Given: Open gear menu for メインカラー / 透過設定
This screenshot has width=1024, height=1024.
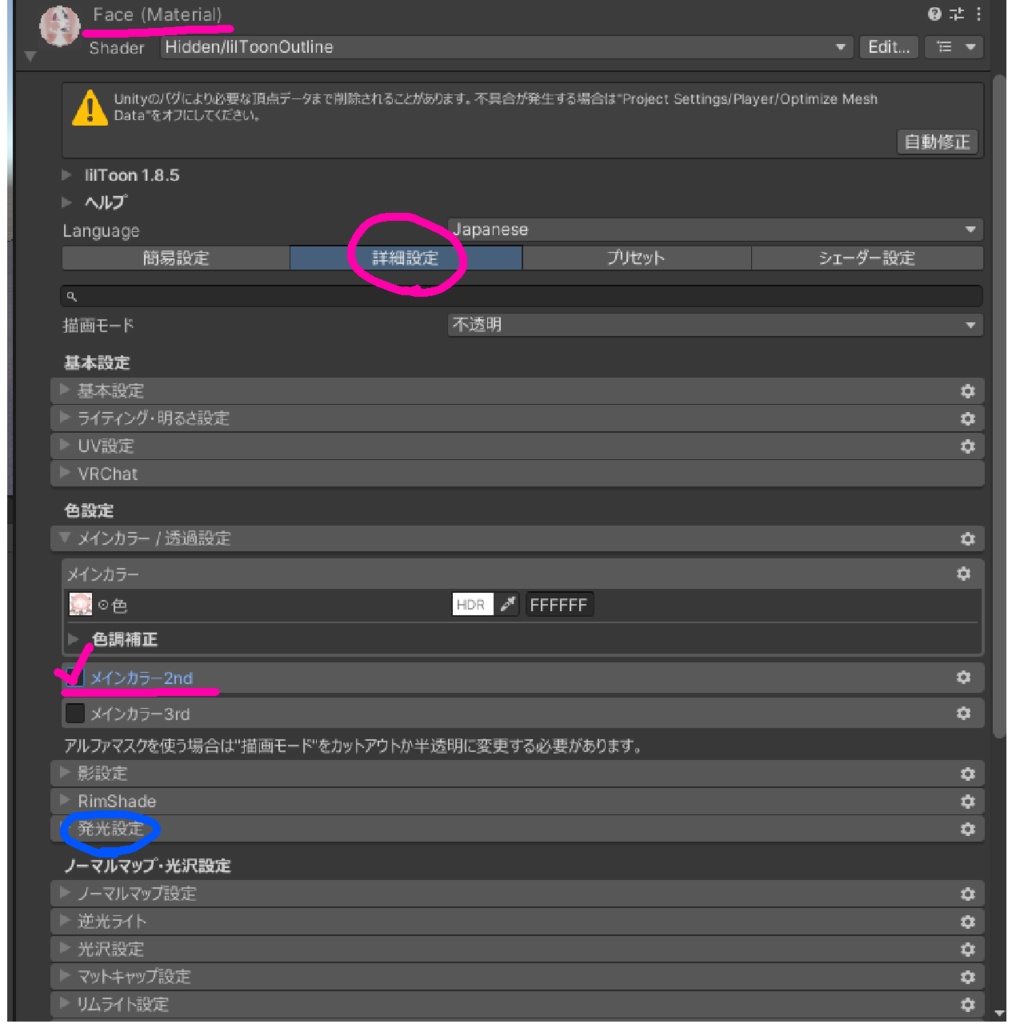Looking at the screenshot, I should (967, 539).
